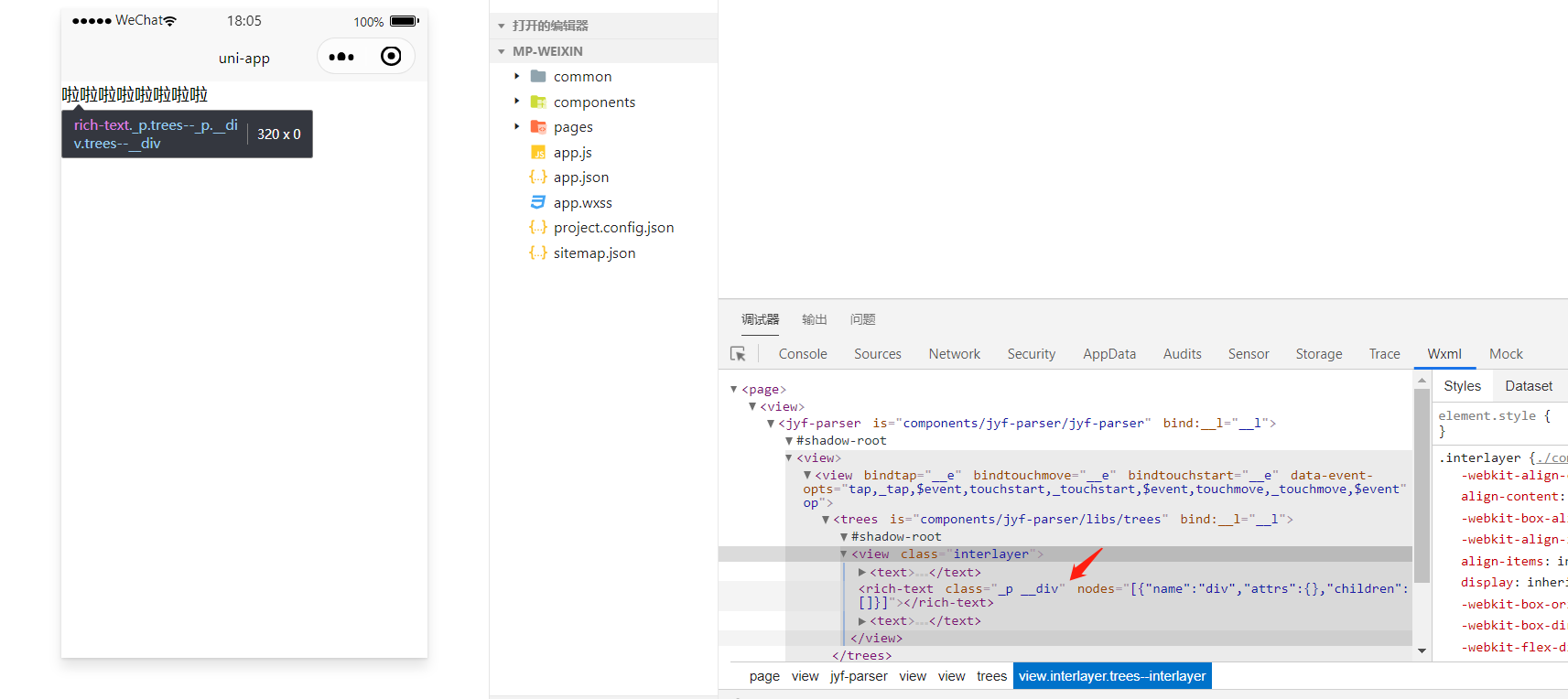This screenshot has width=1568, height=699.
Task: Switch to the Sources tab
Action: [x=878, y=354]
